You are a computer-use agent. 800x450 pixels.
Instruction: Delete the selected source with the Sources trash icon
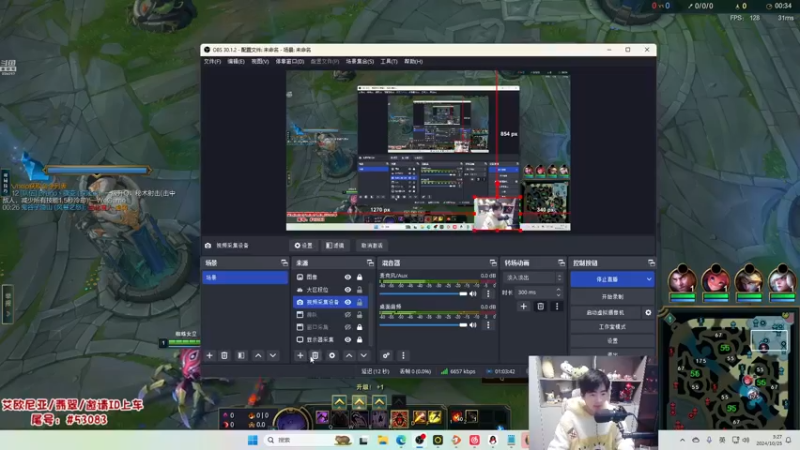coord(315,355)
